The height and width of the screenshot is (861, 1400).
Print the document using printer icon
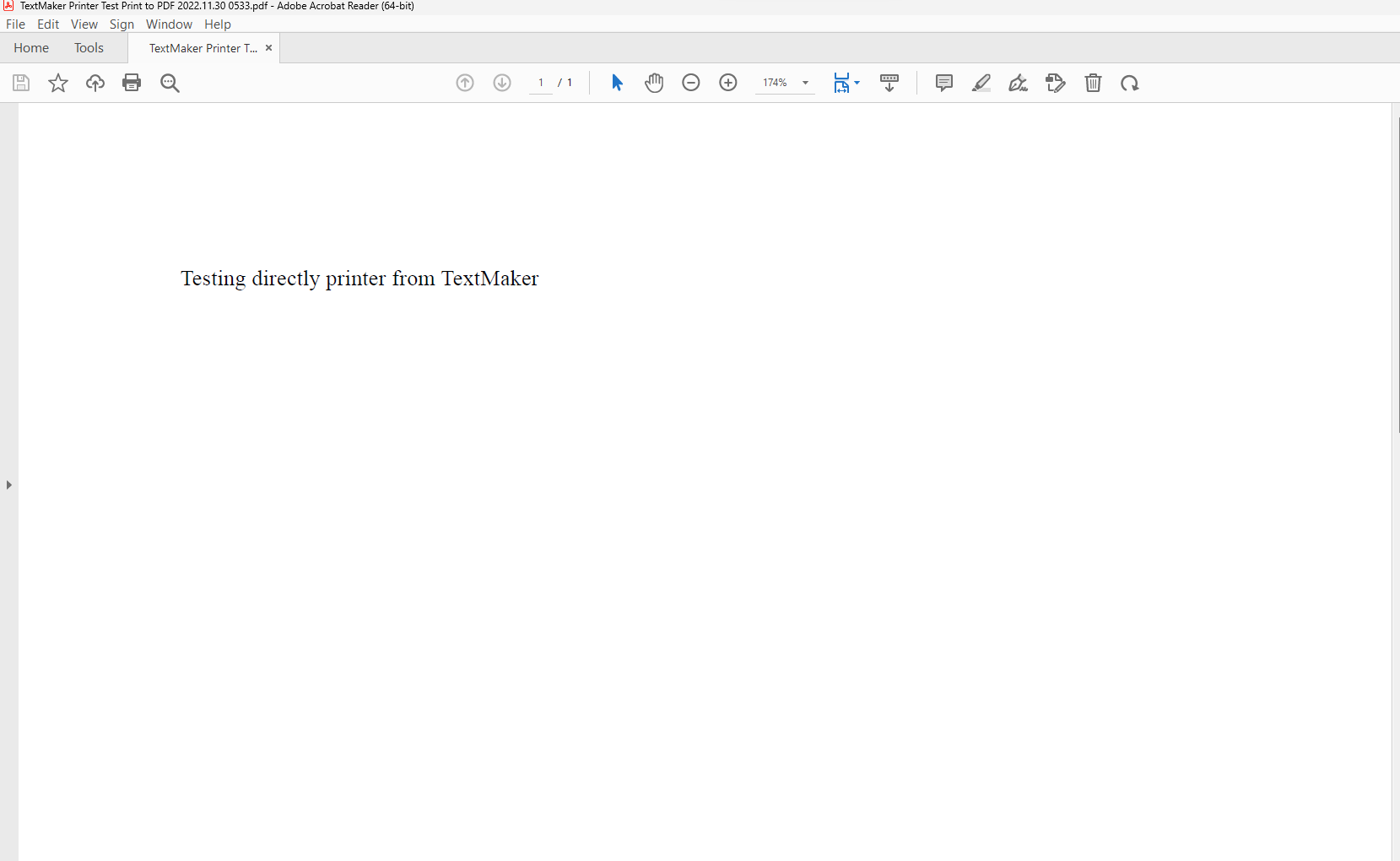[132, 83]
